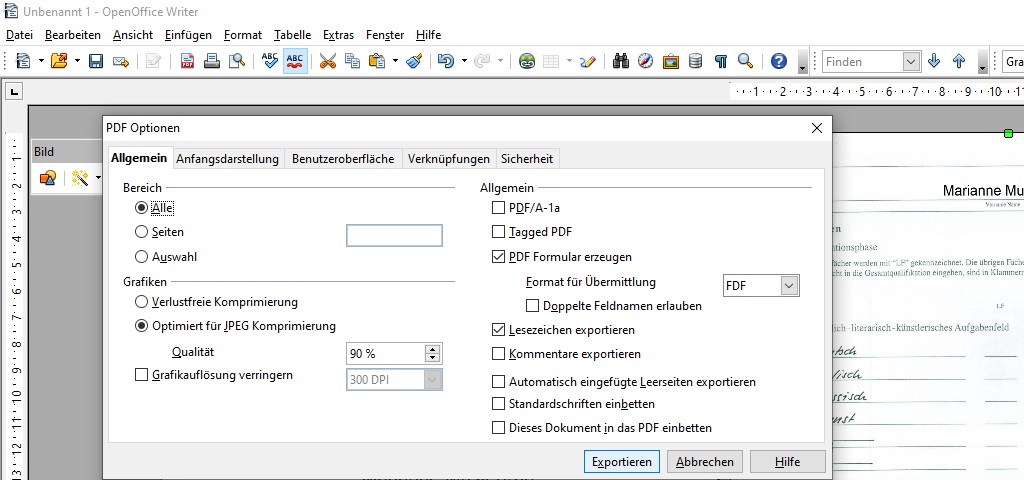Image resolution: width=1024 pixels, height=480 pixels.
Task: Click the Show Draw Functions pencil icon
Action: 587,61
